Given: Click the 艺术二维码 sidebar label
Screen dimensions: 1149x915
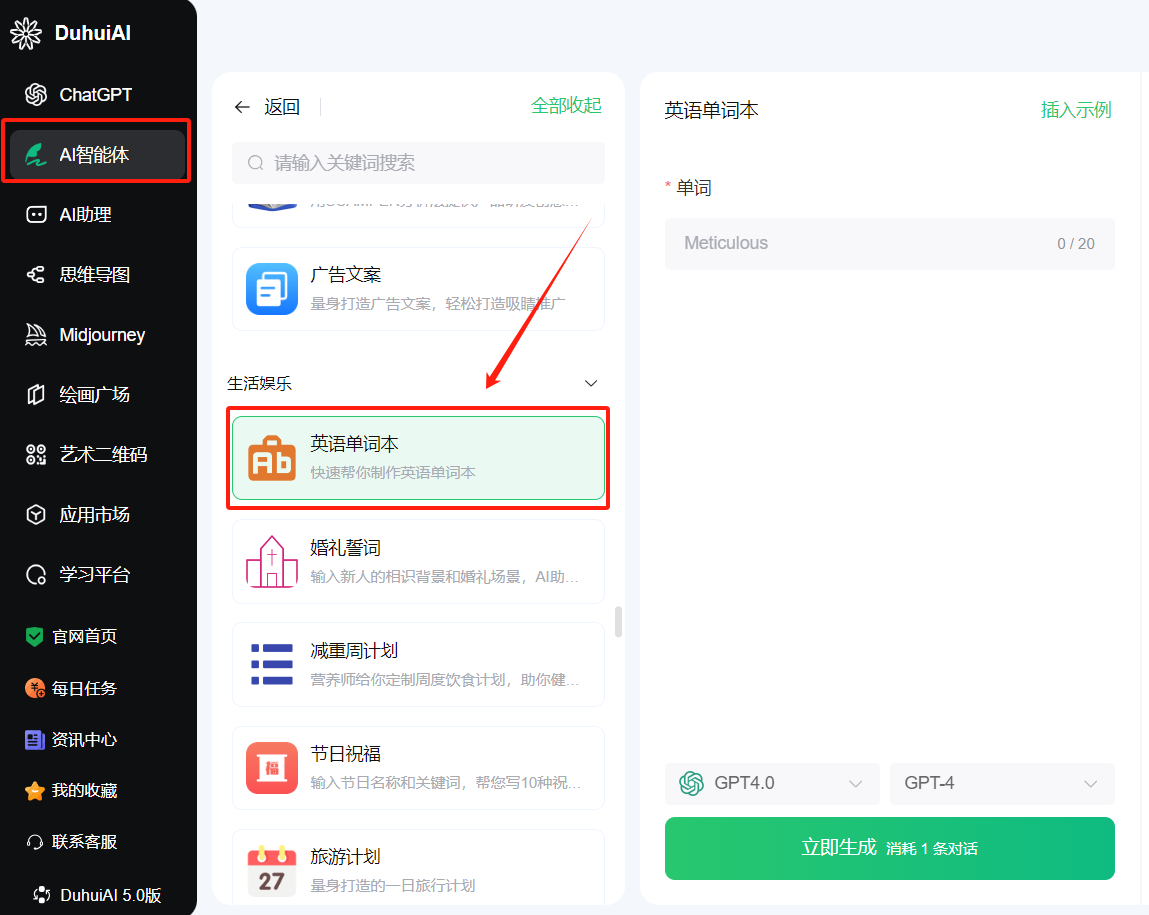Looking at the screenshot, I should [103, 455].
